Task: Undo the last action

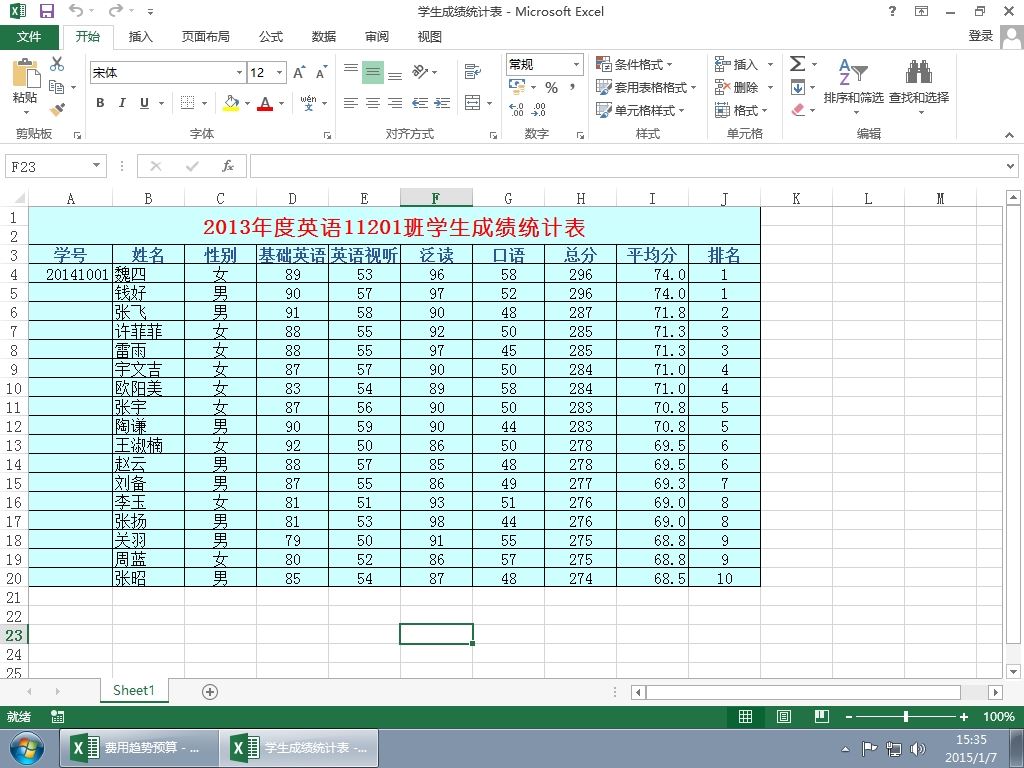Action: click(76, 11)
